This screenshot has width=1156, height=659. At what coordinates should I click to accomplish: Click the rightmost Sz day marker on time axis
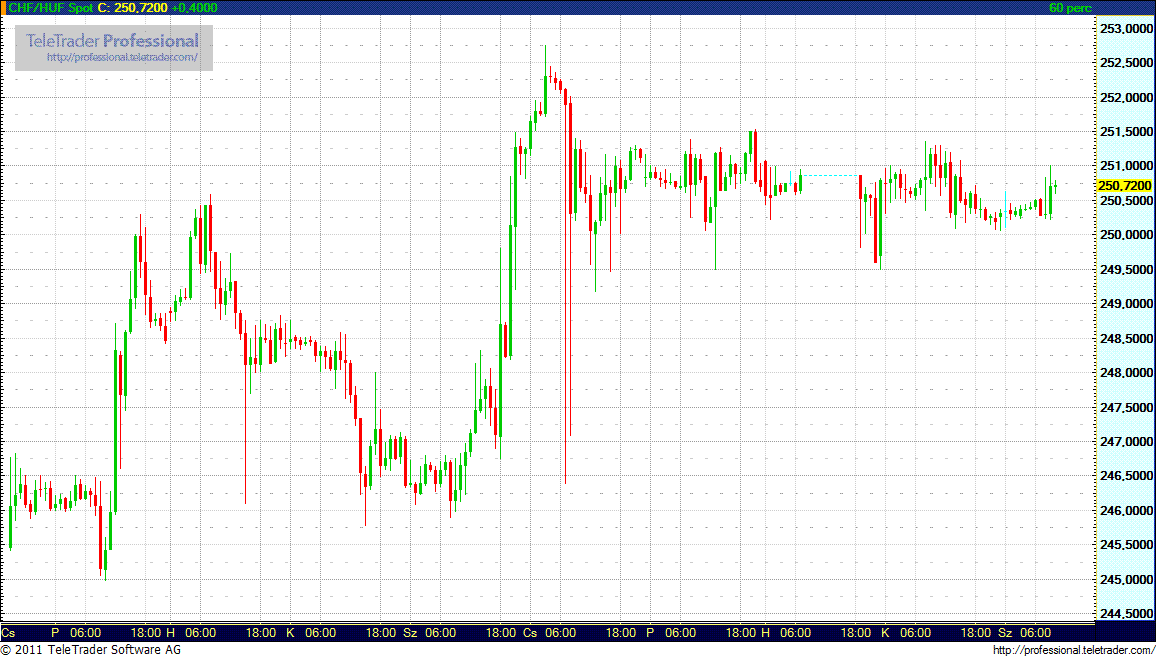[1005, 633]
